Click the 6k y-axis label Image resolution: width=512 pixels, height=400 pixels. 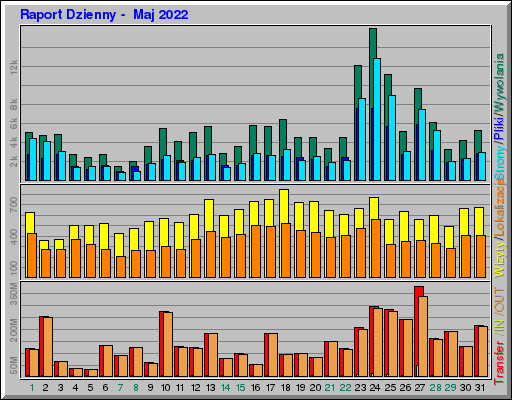[14, 124]
